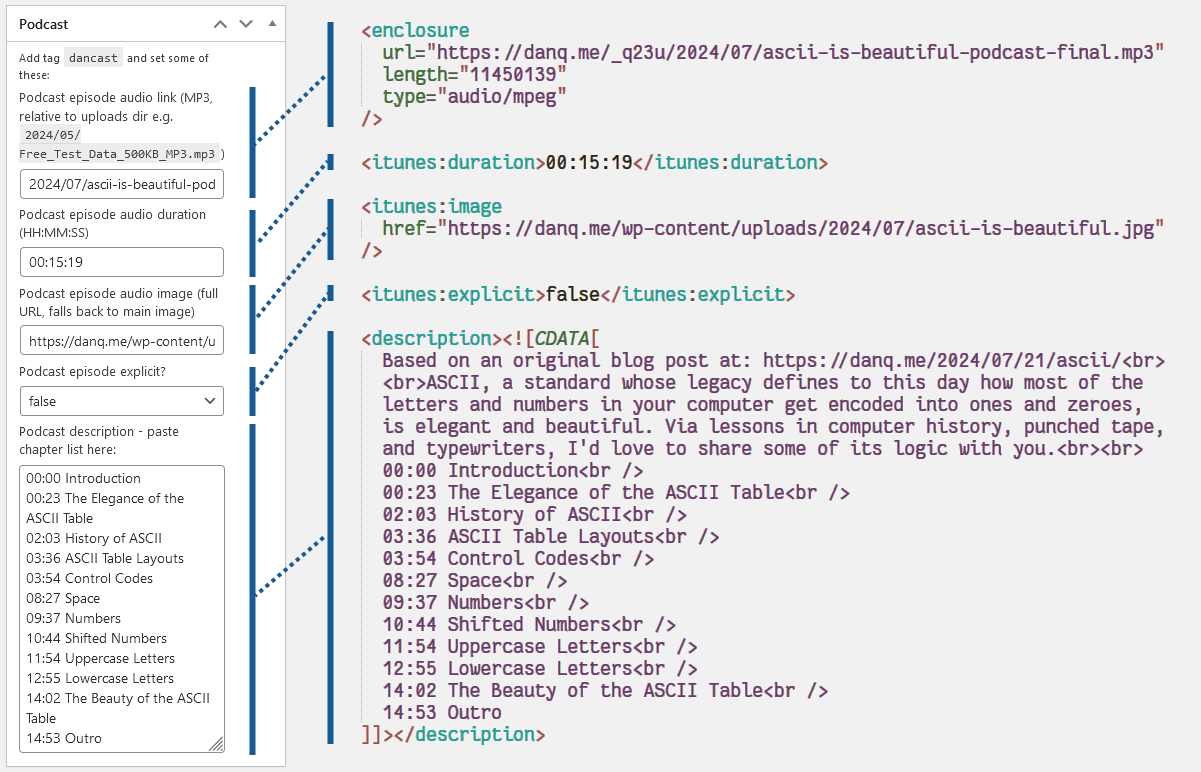Click the episode audio image URL field
This screenshot has height=772, width=1201.
pyautogui.click(x=122, y=341)
